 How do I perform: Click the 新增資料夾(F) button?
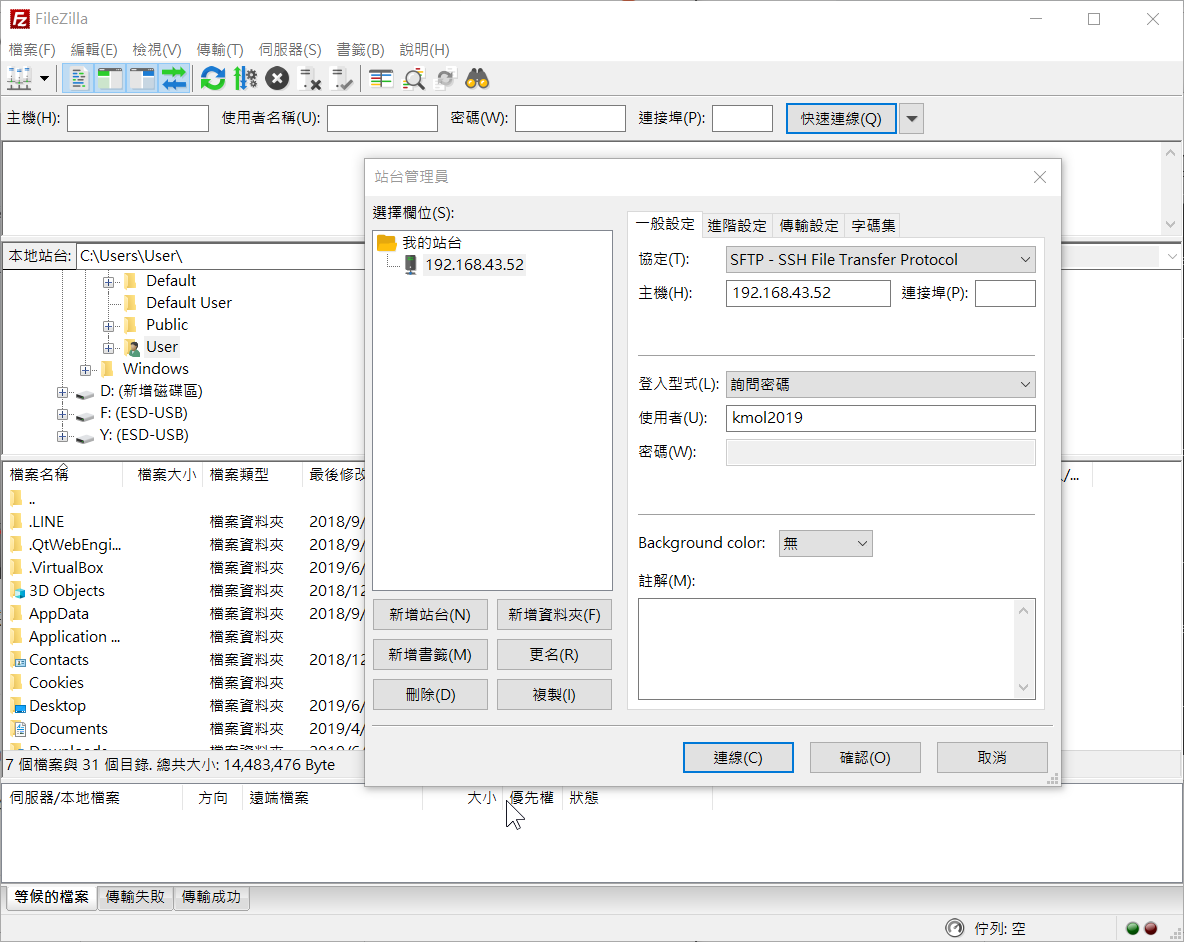click(554, 614)
